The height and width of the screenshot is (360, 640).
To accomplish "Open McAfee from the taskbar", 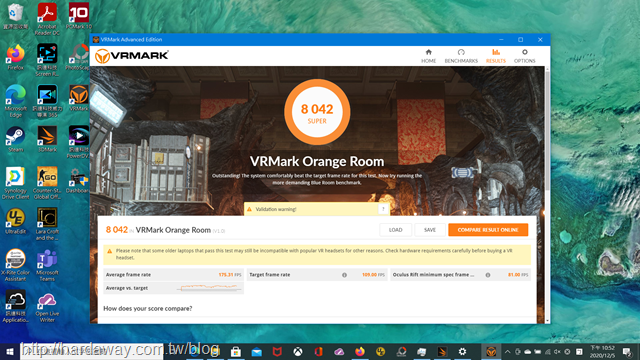I will pyautogui.click(x=277, y=351).
